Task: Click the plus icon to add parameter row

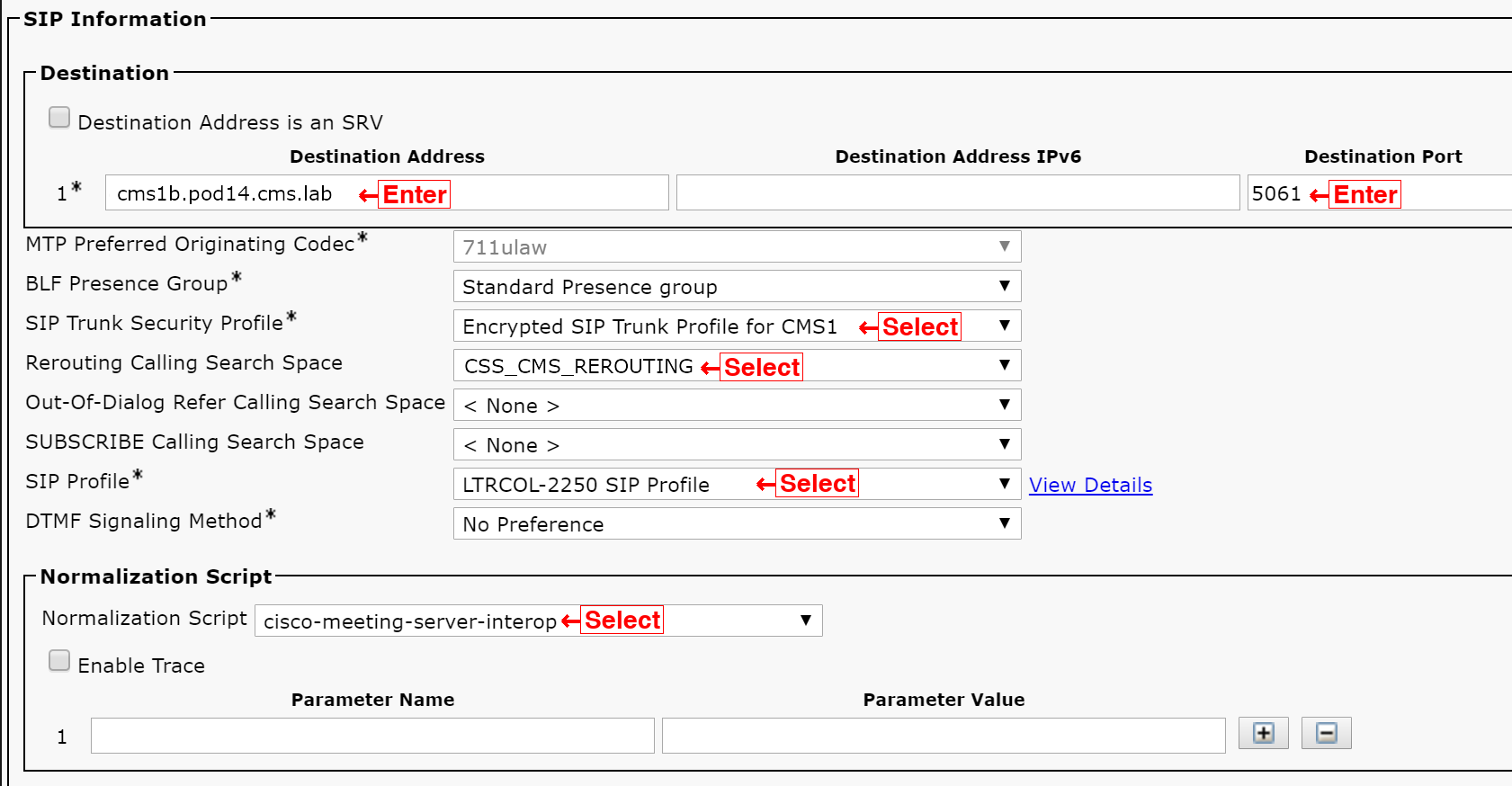Action: [x=1264, y=733]
